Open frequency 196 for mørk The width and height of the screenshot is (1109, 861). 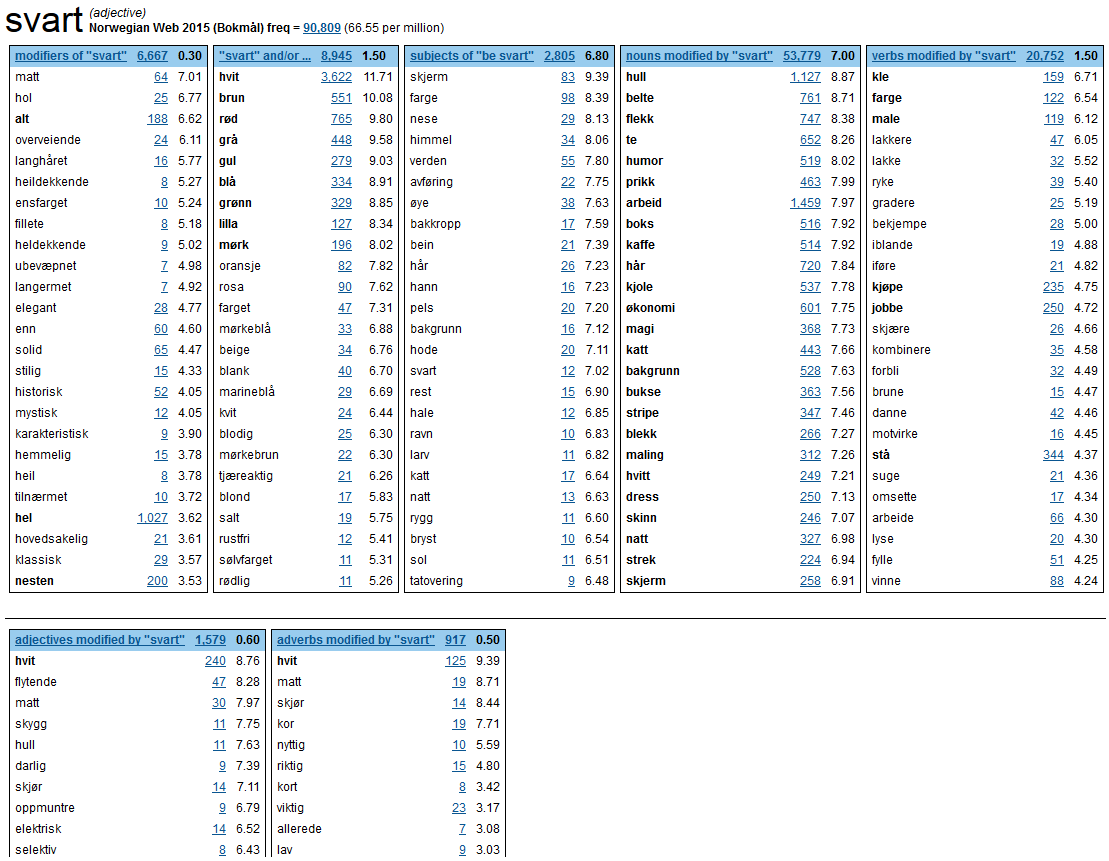tap(341, 245)
